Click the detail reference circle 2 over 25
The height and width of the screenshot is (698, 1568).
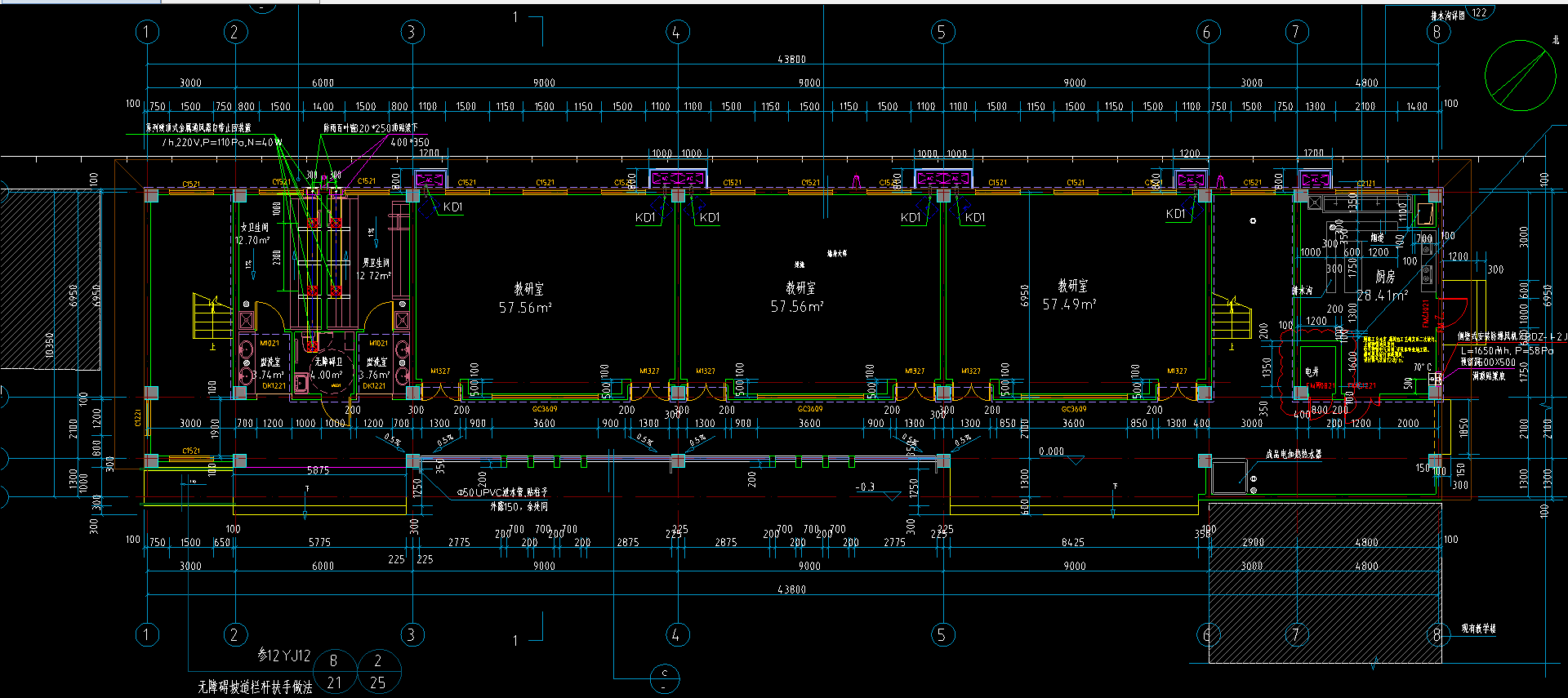pyautogui.click(x=377, y=671)
